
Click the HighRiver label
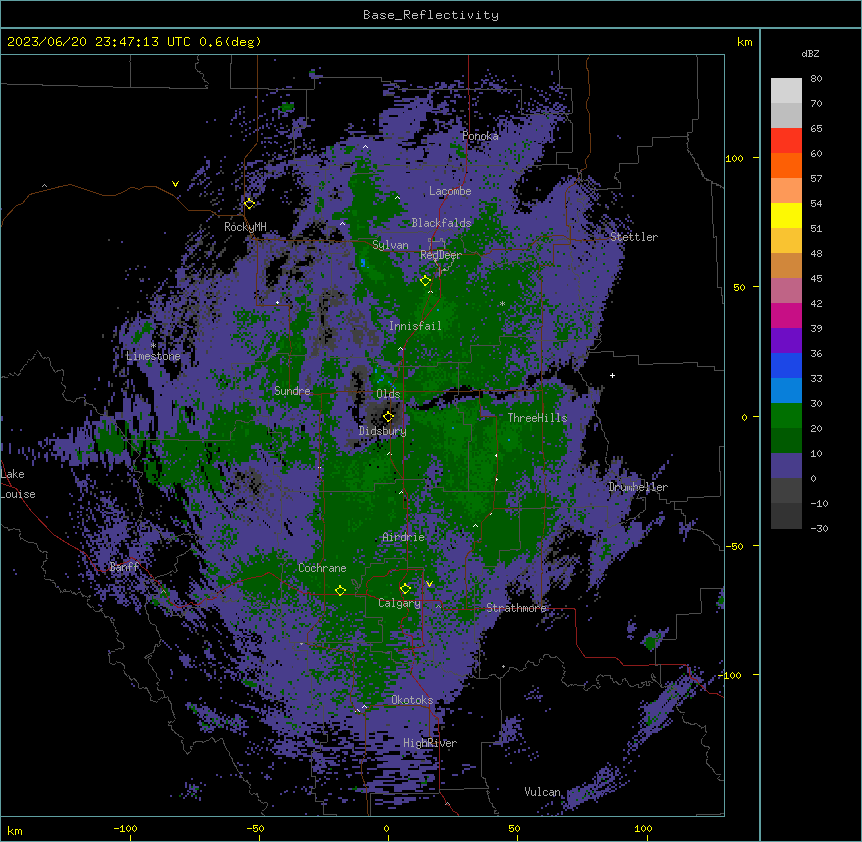coord(430,743)
